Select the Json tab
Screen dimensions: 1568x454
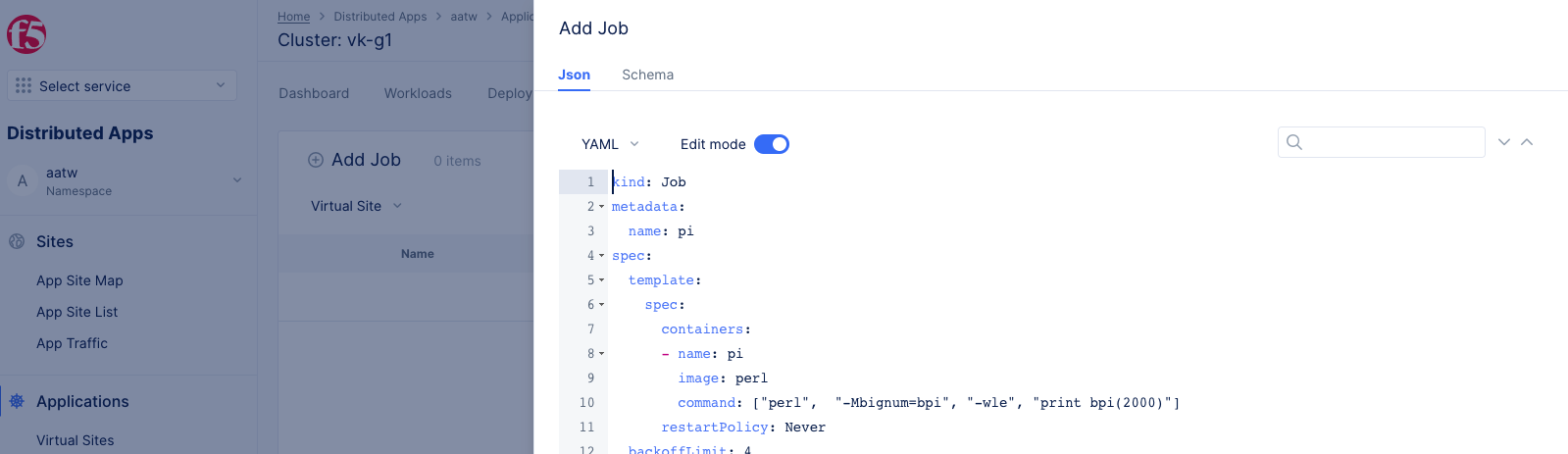[x=574, y=75]
